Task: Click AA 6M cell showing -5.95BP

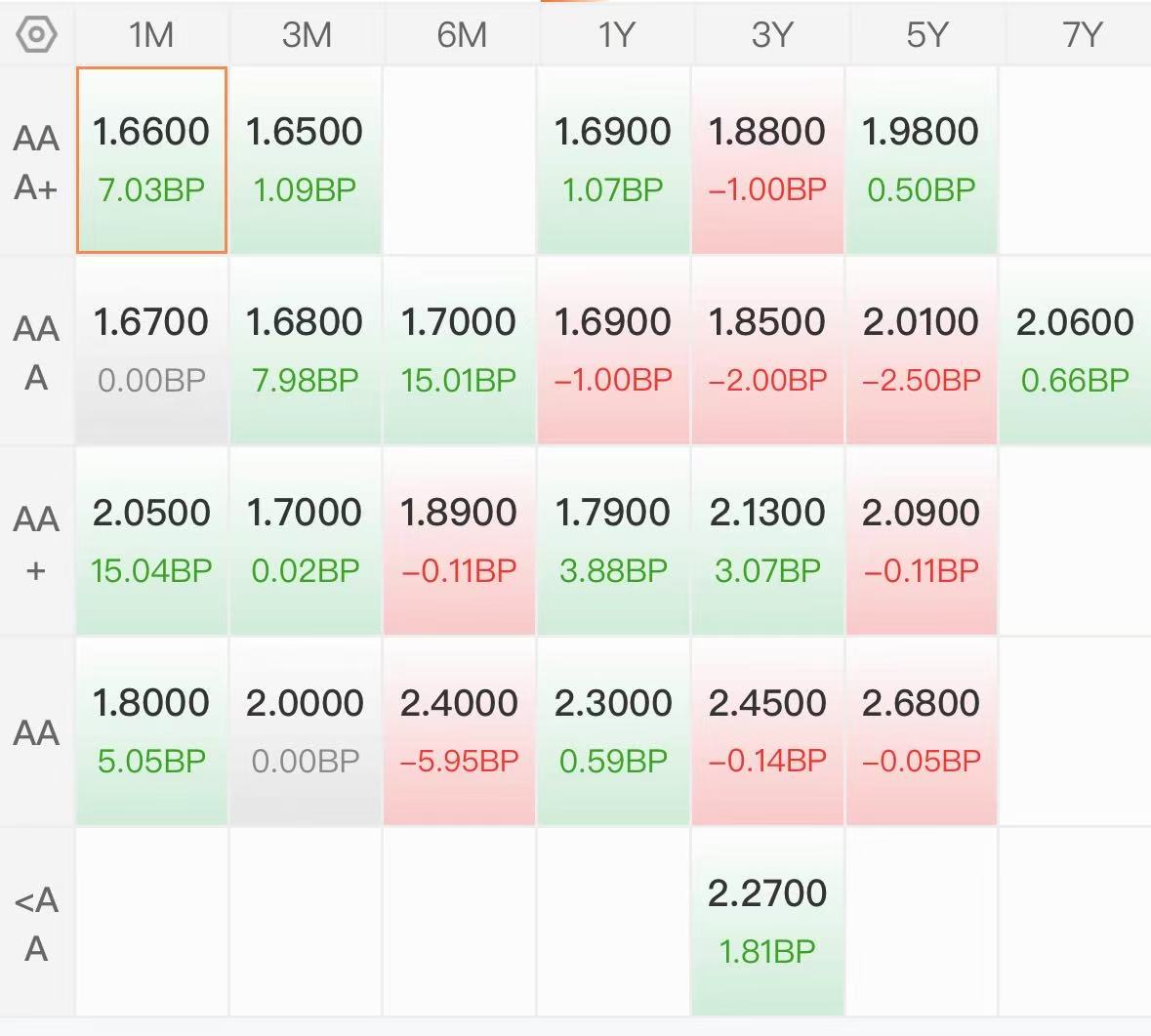Action: (x=460, y=731)
